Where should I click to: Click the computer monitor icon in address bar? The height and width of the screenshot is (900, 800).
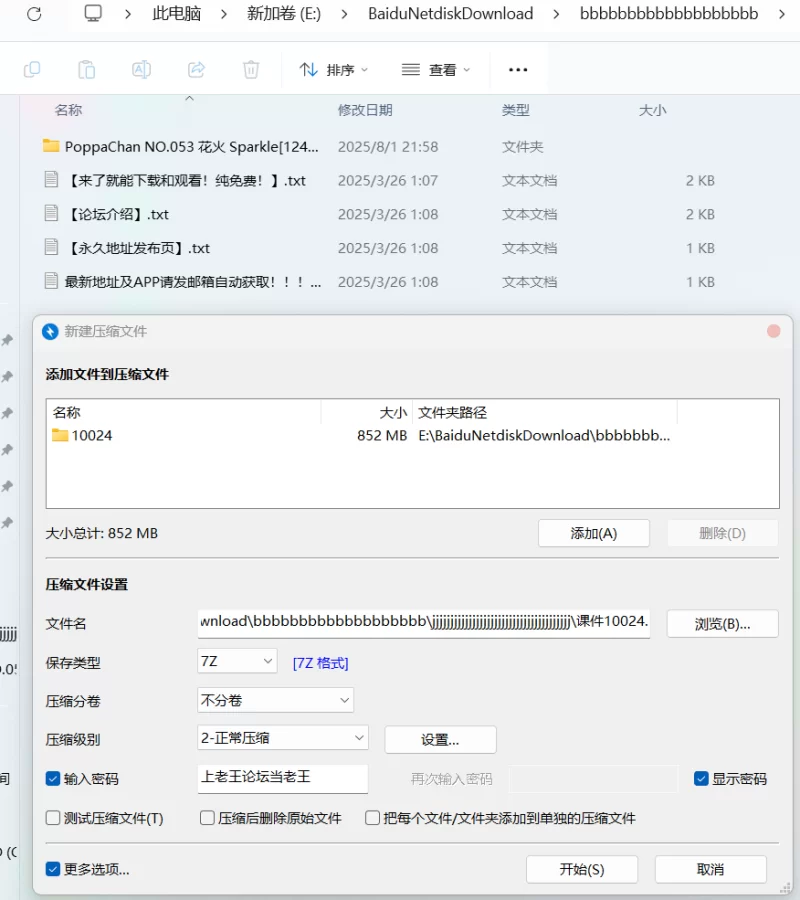[x=92, y=13]
